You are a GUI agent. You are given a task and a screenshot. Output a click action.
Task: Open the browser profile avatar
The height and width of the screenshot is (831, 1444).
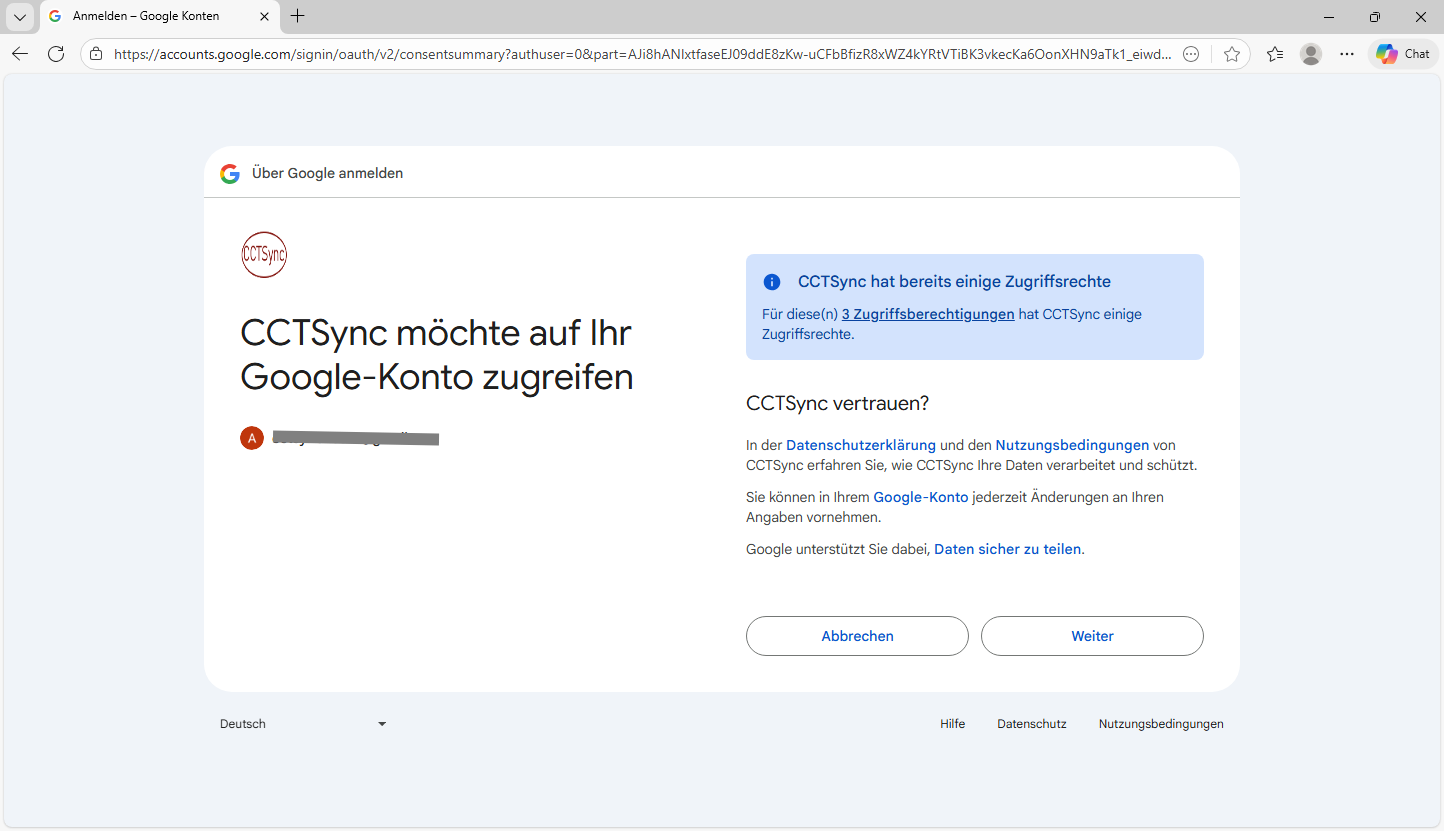(1311, 54)
